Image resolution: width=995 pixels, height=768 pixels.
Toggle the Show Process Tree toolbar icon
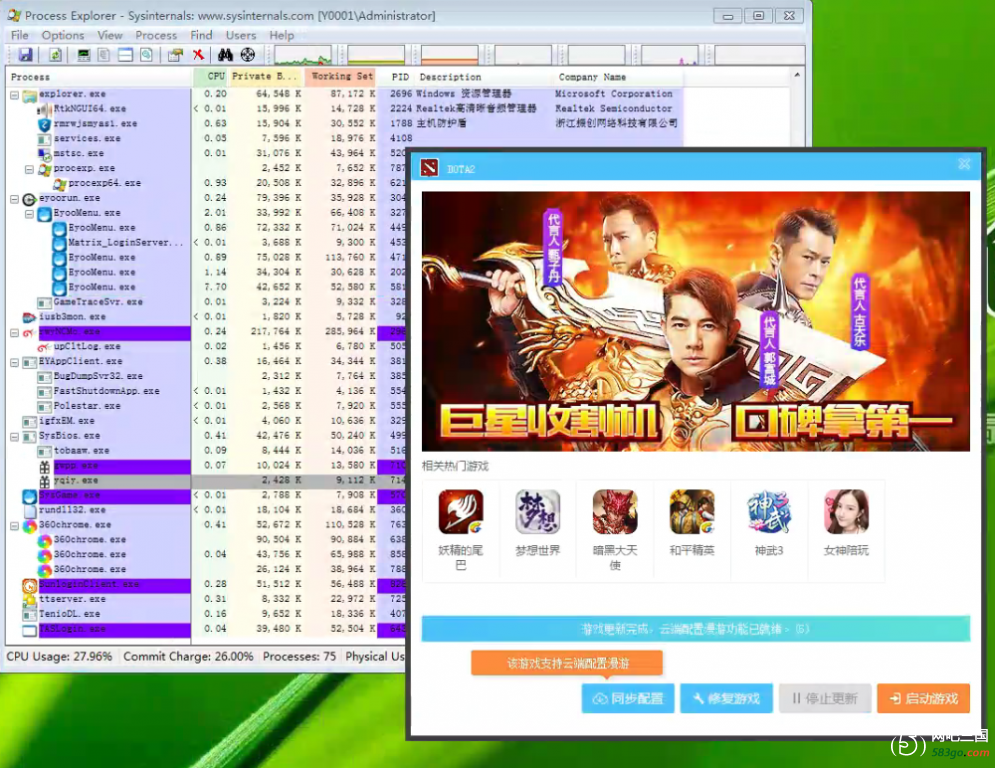103,55
